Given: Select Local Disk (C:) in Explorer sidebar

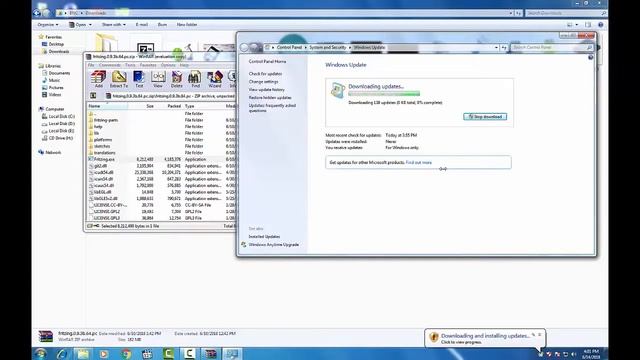Looking at the screenshot, I should click(58, 117).
